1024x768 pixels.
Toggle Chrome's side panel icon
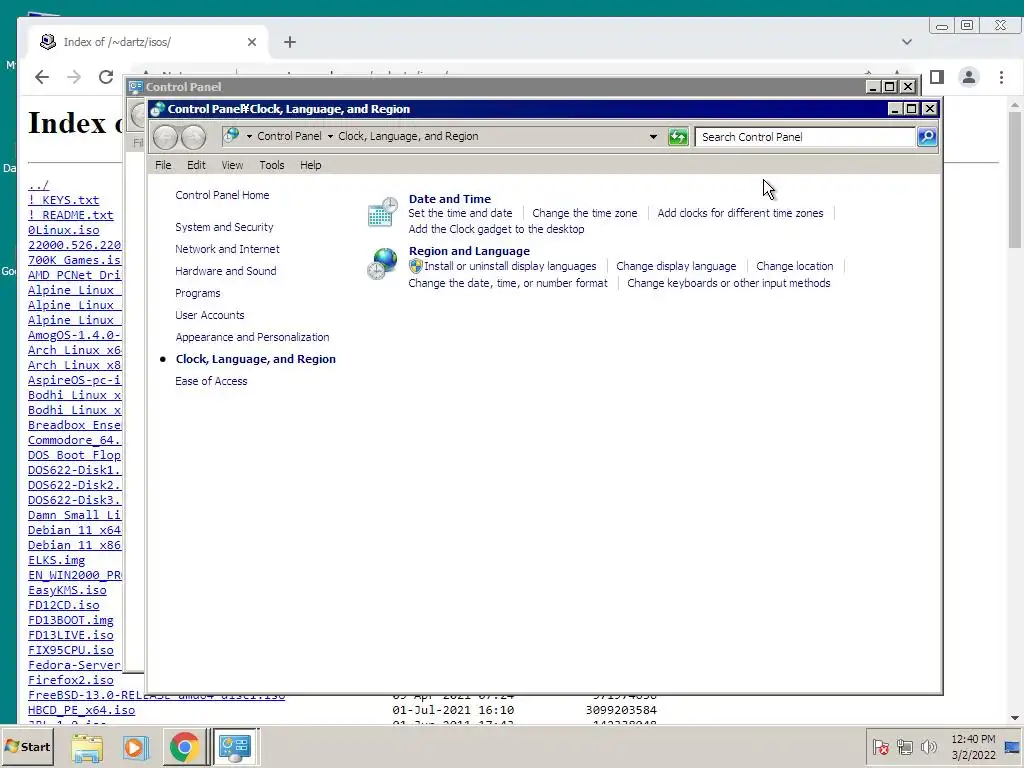tap(937, 77)
